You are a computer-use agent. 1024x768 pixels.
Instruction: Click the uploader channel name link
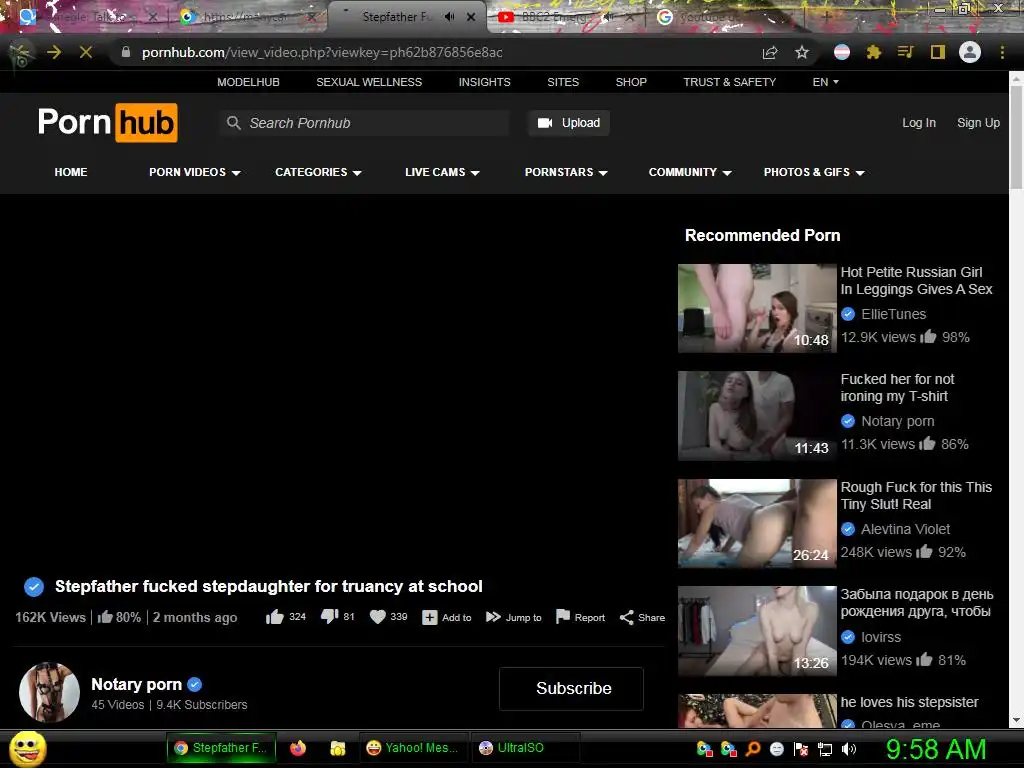136,684
